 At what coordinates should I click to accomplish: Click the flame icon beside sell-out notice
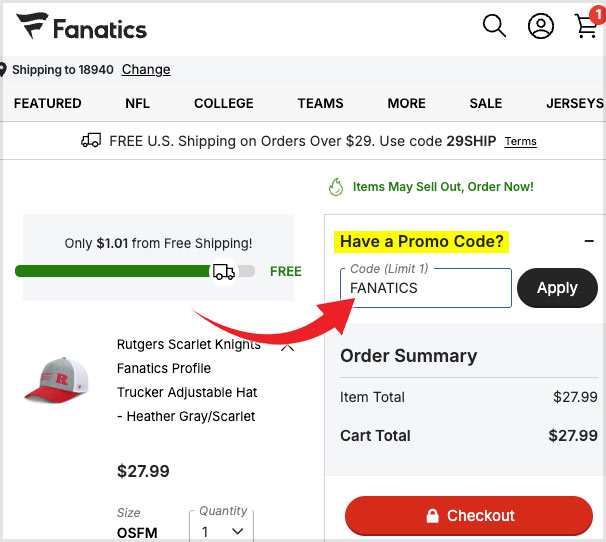[x=335, y=187]
